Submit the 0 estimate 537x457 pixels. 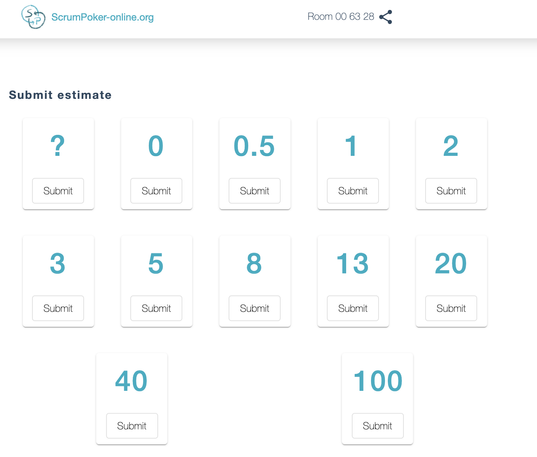(156, 191)
